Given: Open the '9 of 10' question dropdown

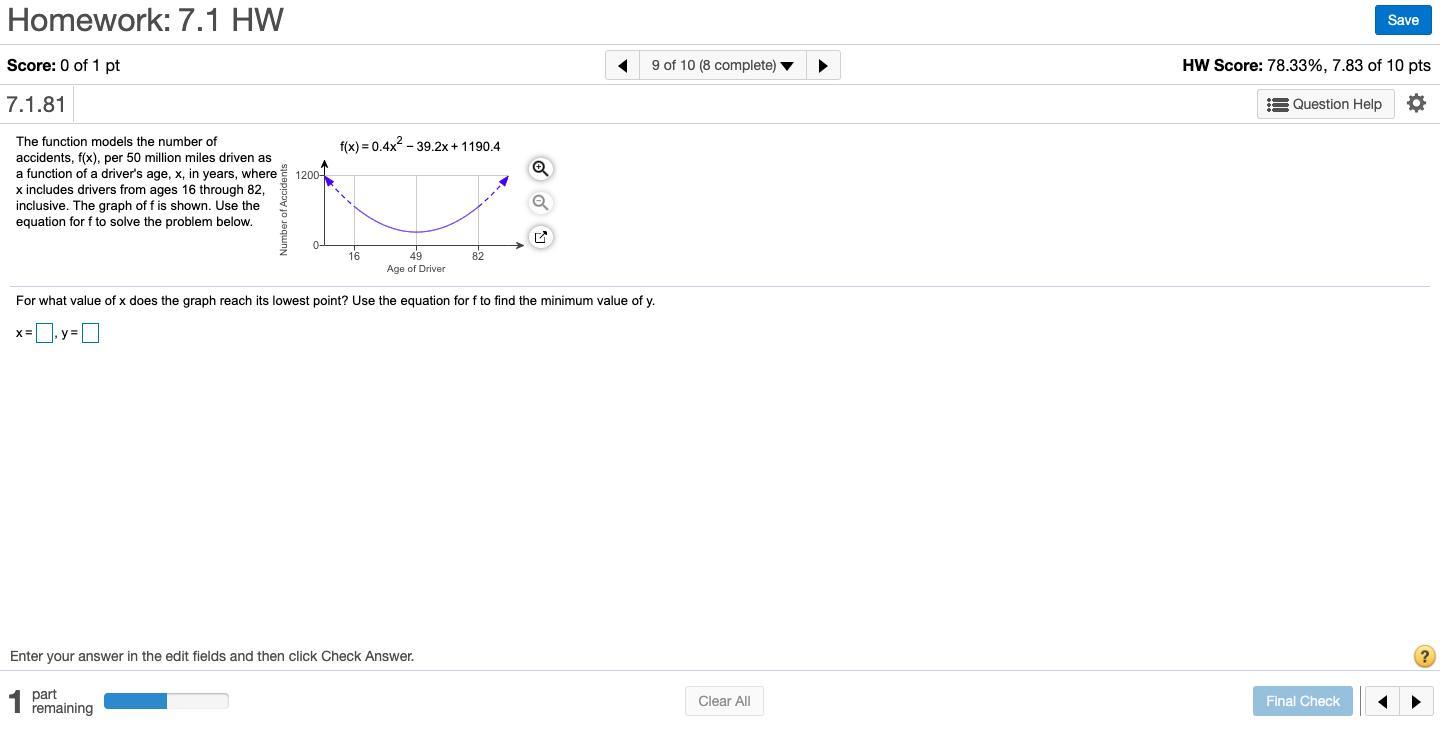Looking at the screenshot, I should tap(722, 65).
